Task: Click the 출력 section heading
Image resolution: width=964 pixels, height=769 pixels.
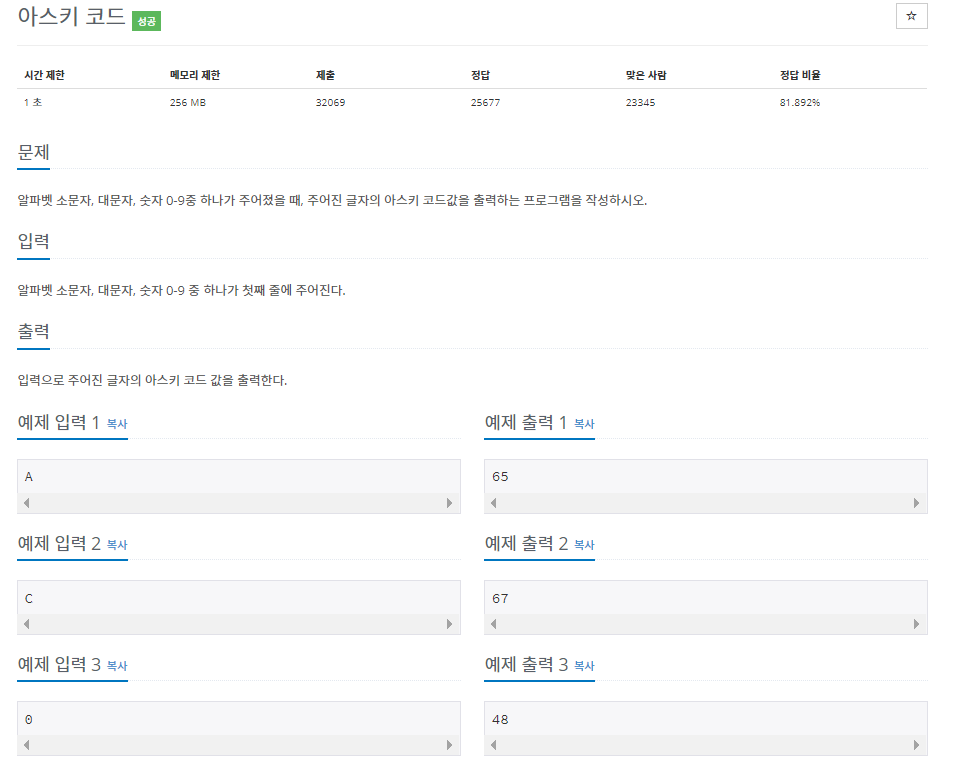Action: pos(33,332)
